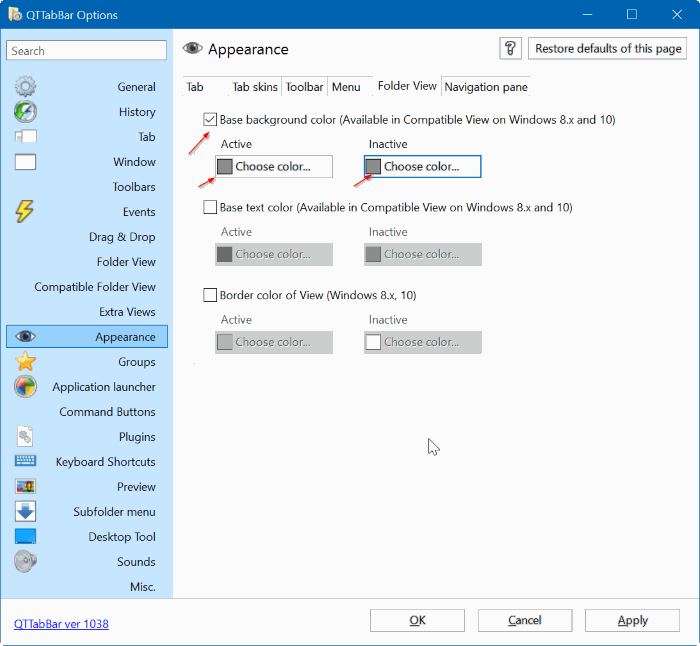Image resolution: width=700 pixels, height=646 pixels.
Task: Choose Active base background color
Action: (x=274, y=167)
